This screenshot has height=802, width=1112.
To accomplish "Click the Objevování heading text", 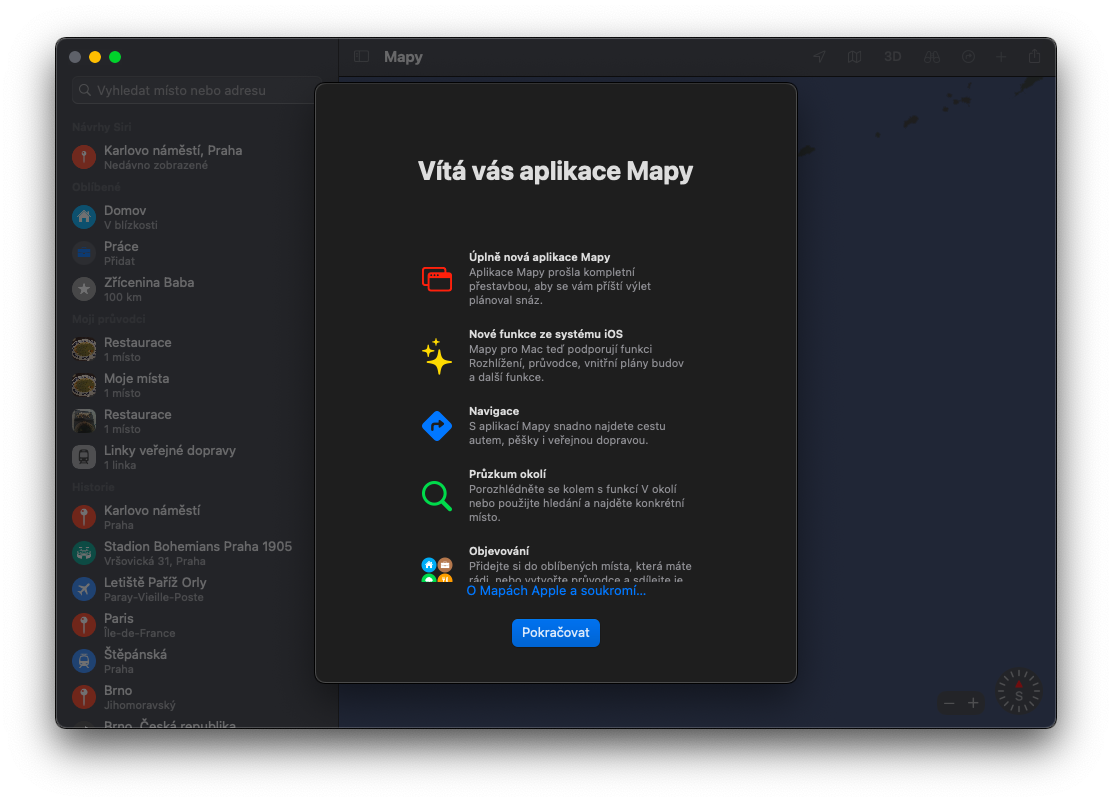I will tap(499, 551).
